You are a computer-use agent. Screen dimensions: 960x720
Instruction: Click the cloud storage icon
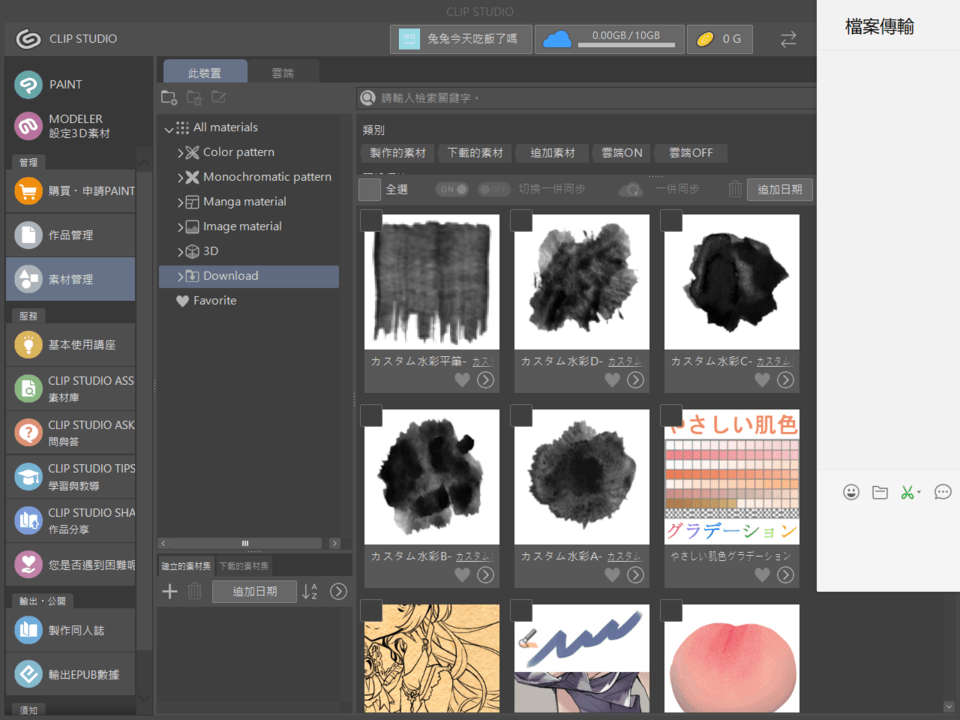click(557, 39)
